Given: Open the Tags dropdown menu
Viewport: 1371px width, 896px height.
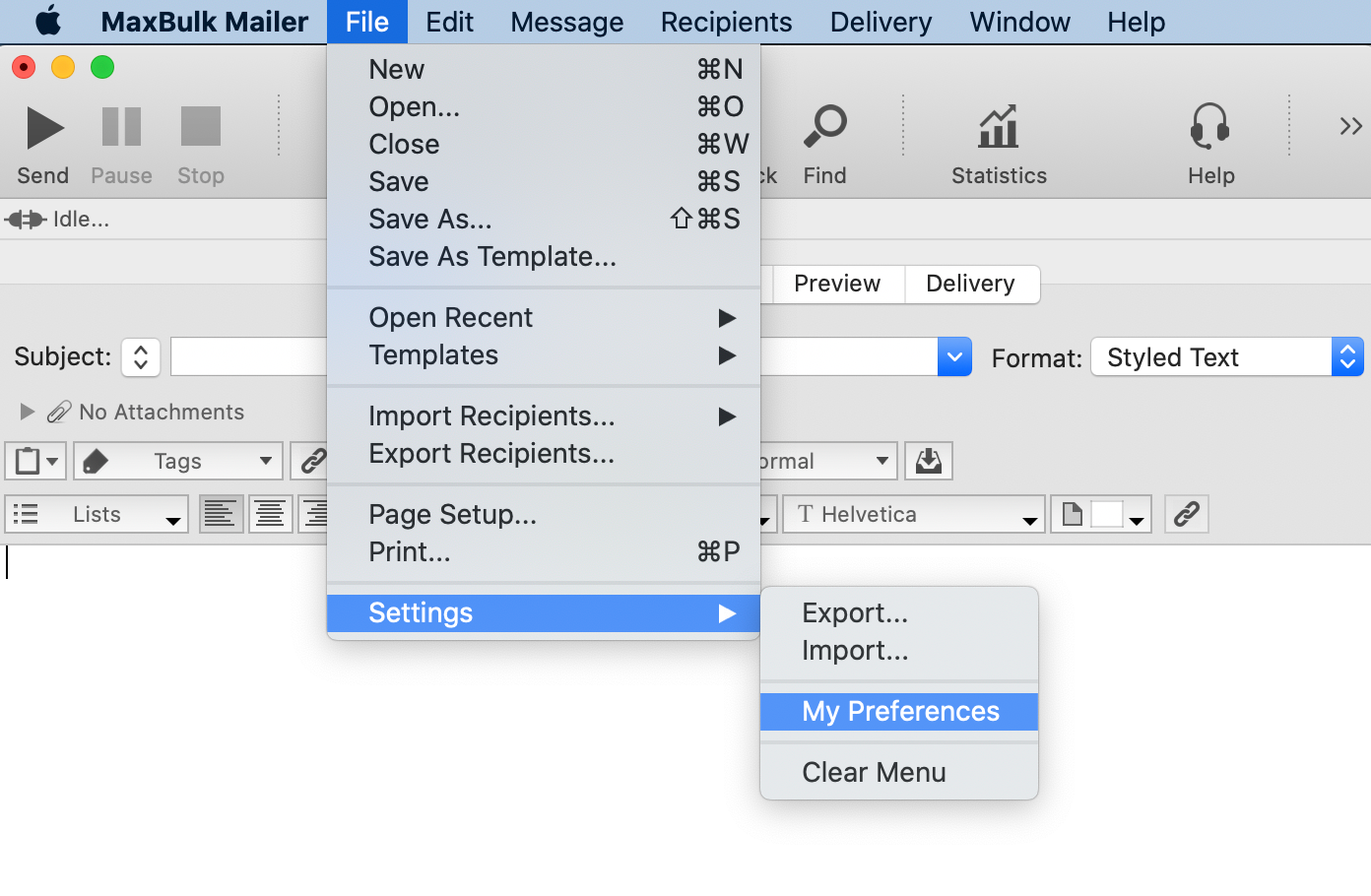Looking at the screenshot, I should point(178,461).
